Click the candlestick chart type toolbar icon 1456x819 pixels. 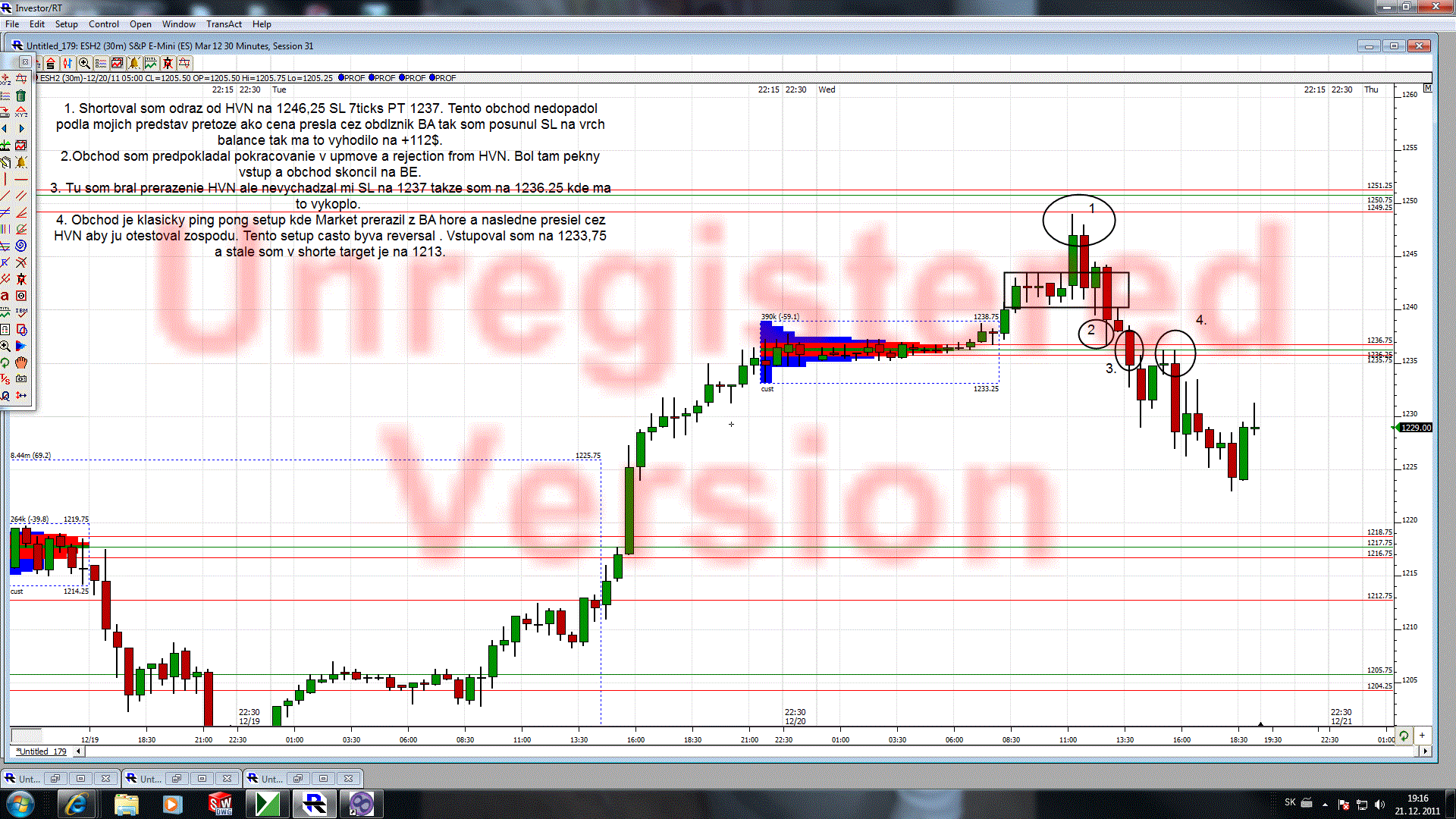[x=67, y=64]
